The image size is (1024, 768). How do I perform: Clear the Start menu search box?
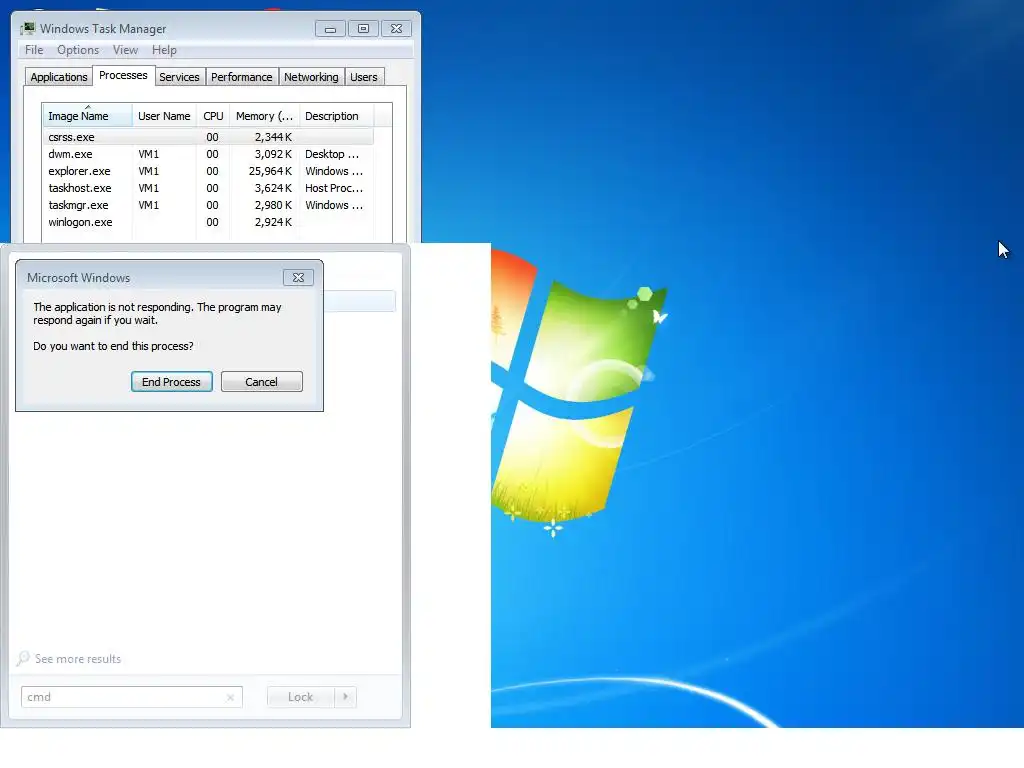pyautogui.click(x=231, y=697)
